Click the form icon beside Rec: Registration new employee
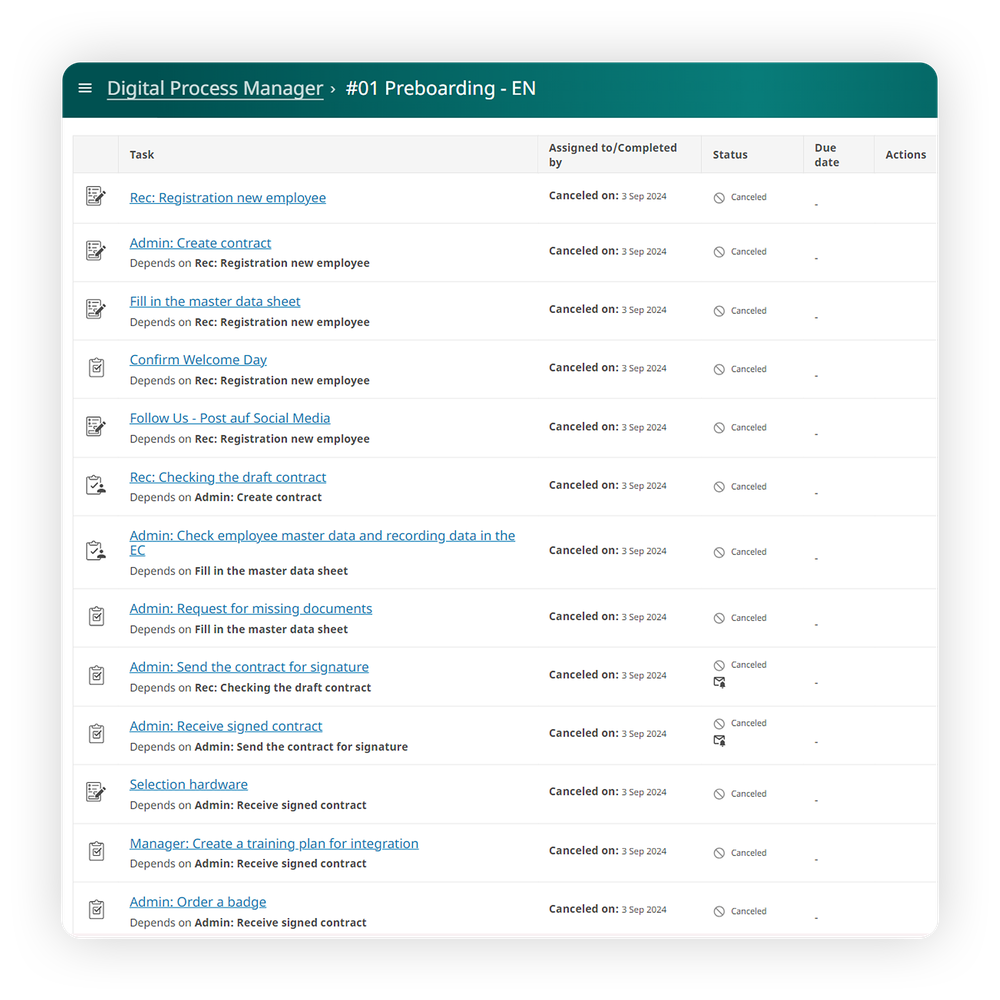 point(95,196)
